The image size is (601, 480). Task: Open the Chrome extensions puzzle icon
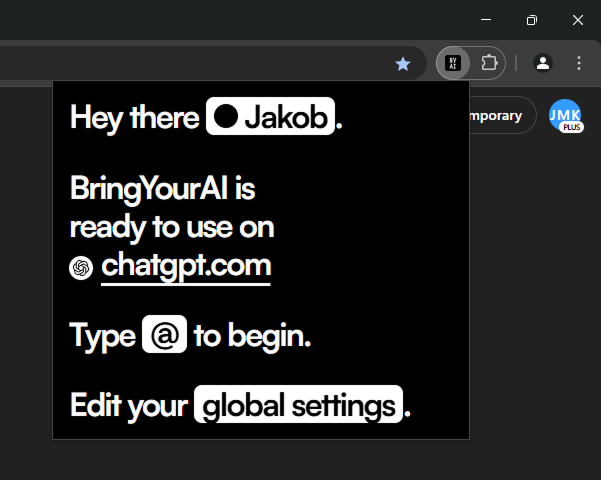[x=489, y=62]
